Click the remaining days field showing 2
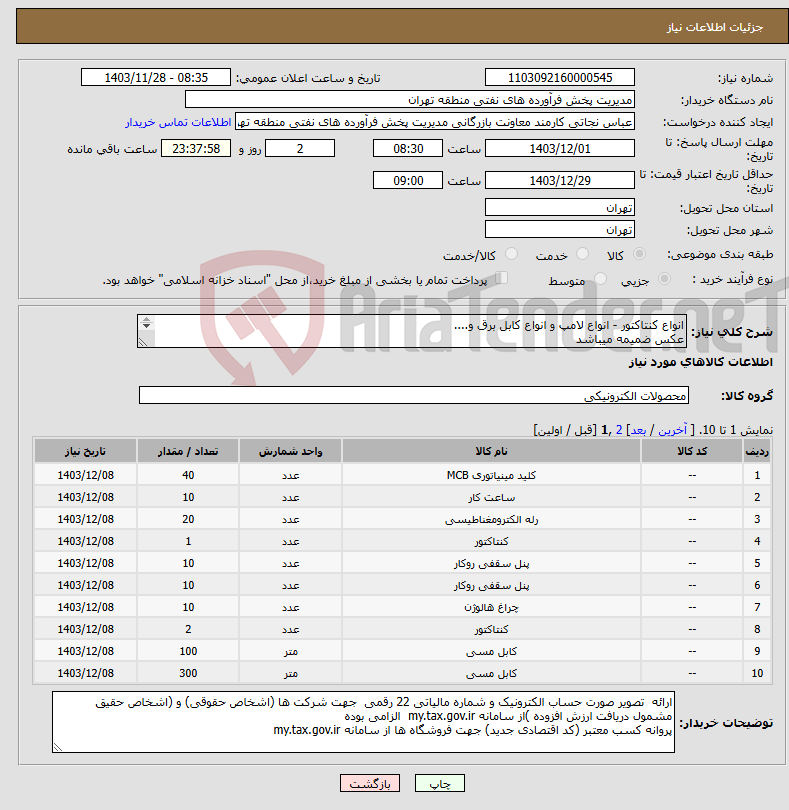This screenshot has height=810, width=789. pyautogui.click(x=300, y=149)
